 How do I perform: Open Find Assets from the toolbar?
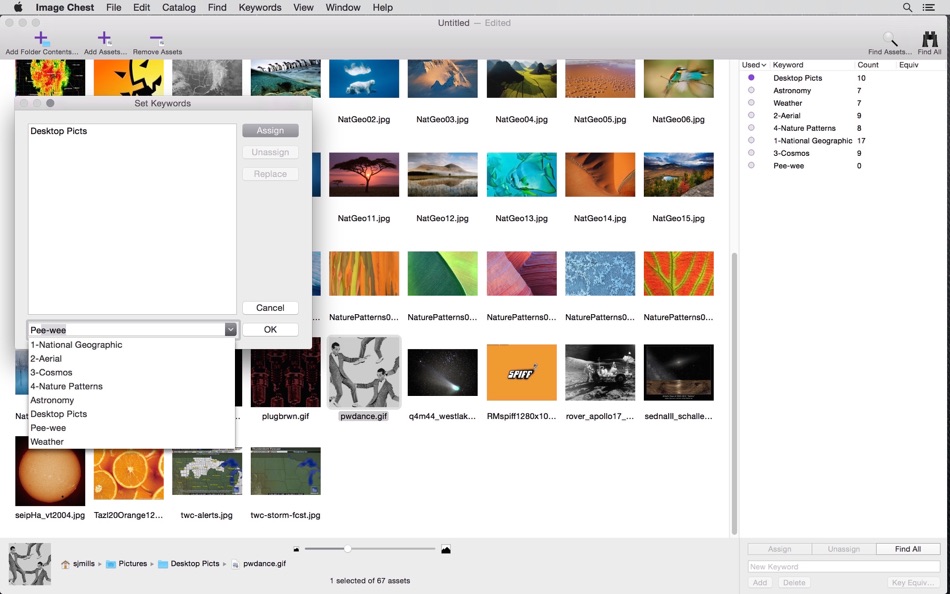[x=888, y=40]
